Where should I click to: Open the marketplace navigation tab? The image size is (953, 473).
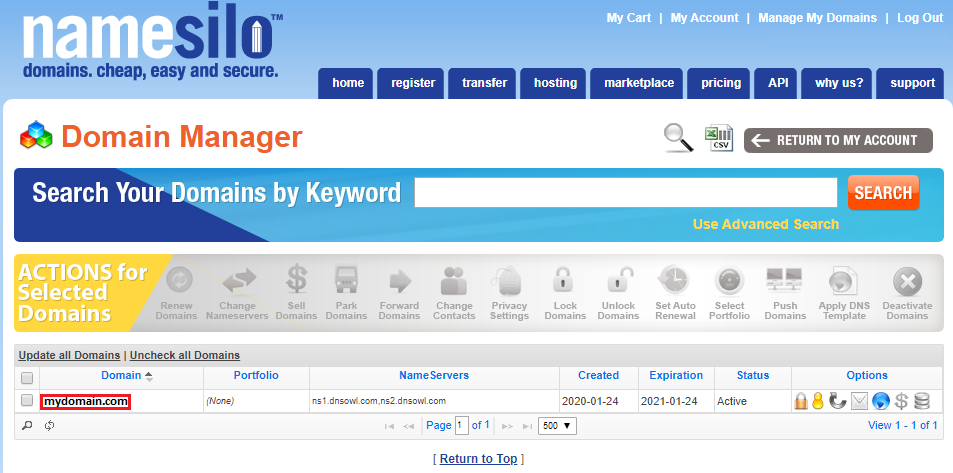click(637, 83)
